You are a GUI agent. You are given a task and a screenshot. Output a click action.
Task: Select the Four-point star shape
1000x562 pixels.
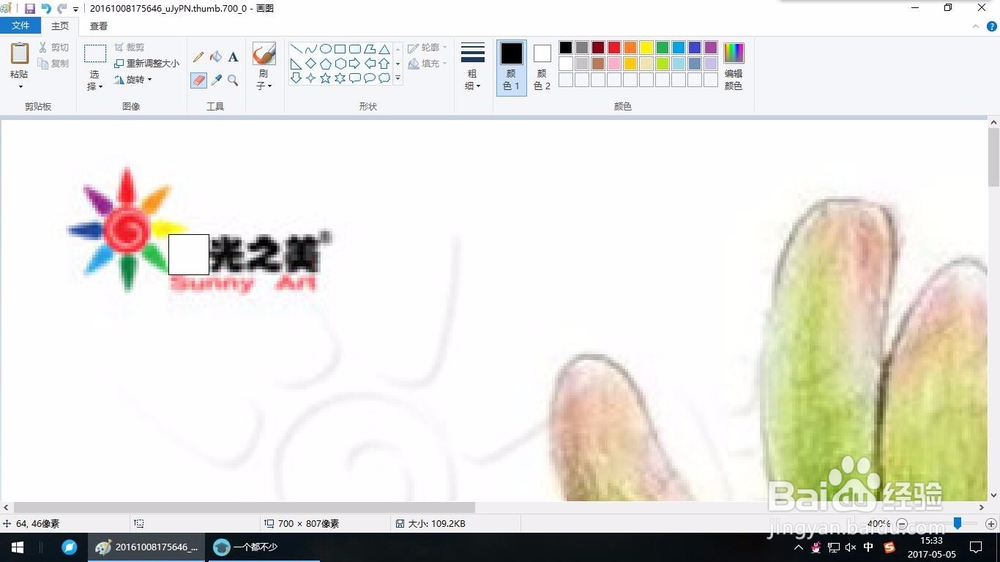311,78
